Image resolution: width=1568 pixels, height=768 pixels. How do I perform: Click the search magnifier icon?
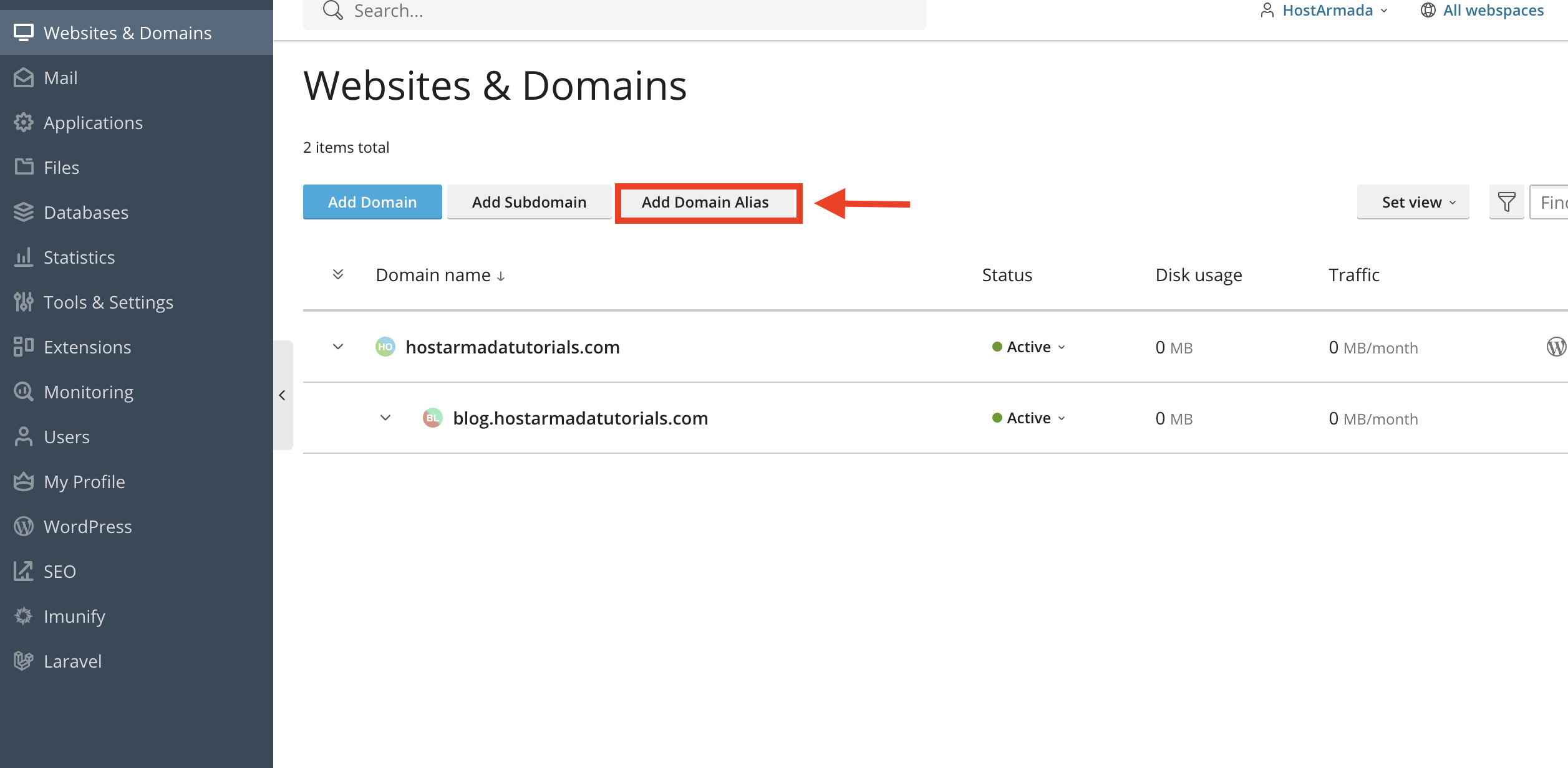(332, 11)
